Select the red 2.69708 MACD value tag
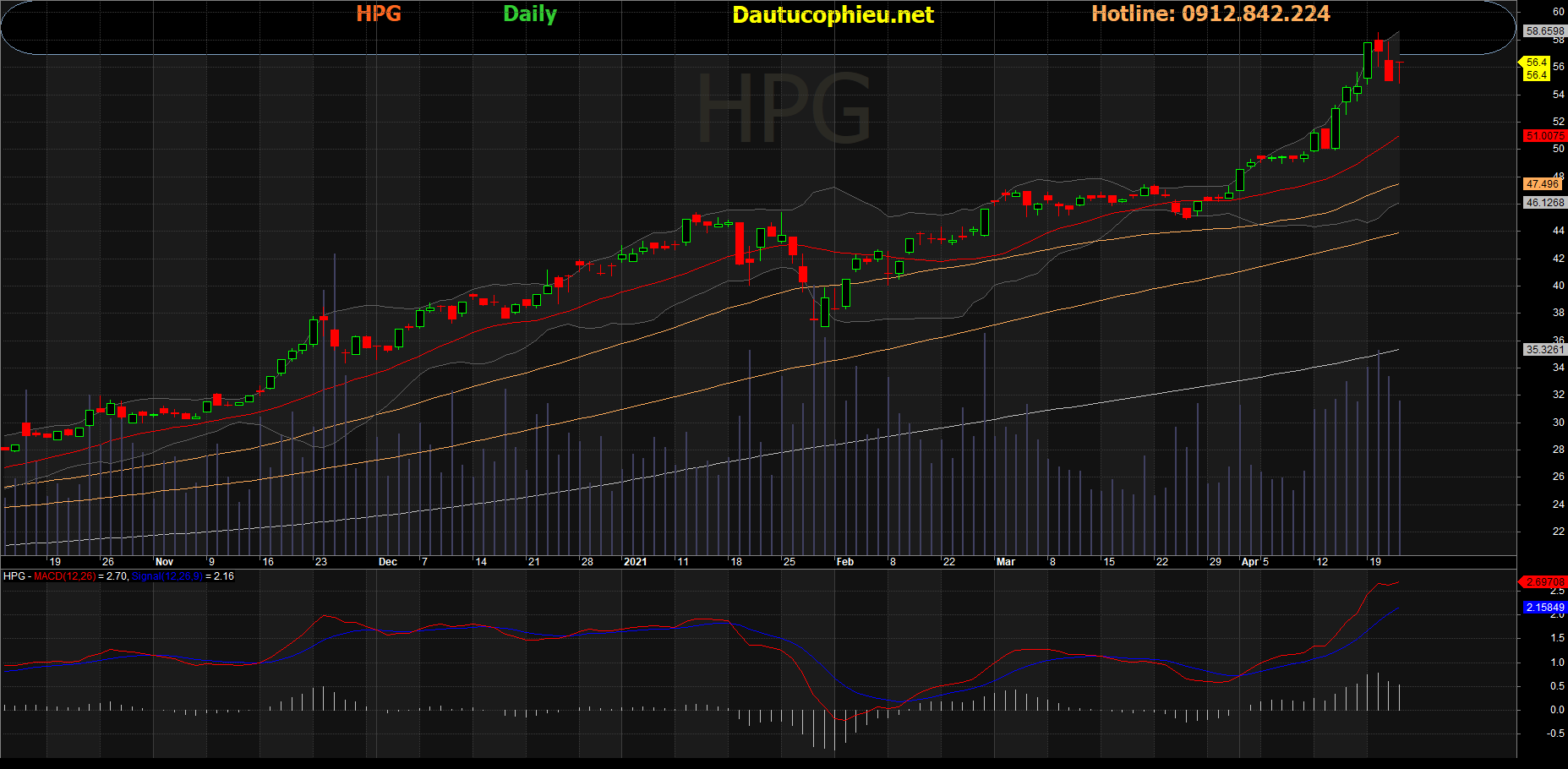1568x769 pixels. click(1544, 582)
